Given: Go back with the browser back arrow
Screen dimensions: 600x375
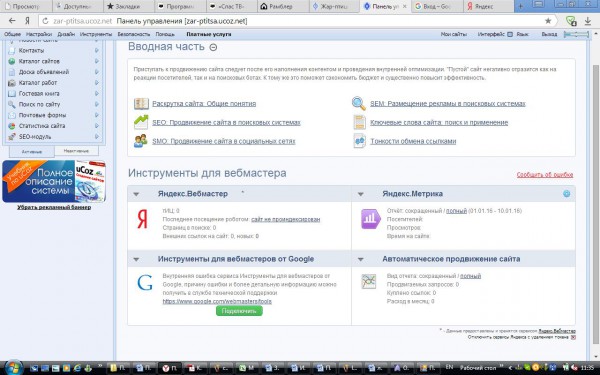Looking at the screenshot, I should [12, 21].
